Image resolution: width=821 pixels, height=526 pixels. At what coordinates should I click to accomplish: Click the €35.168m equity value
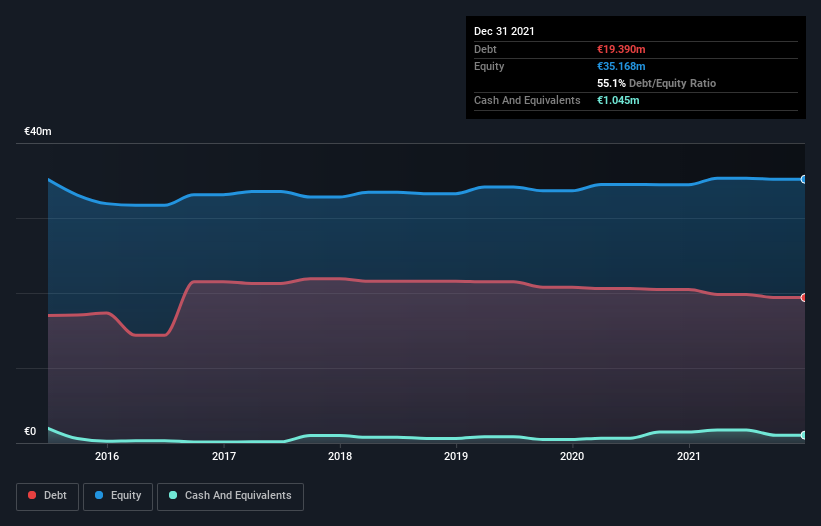pyautogui.click(x=621, y=66)
